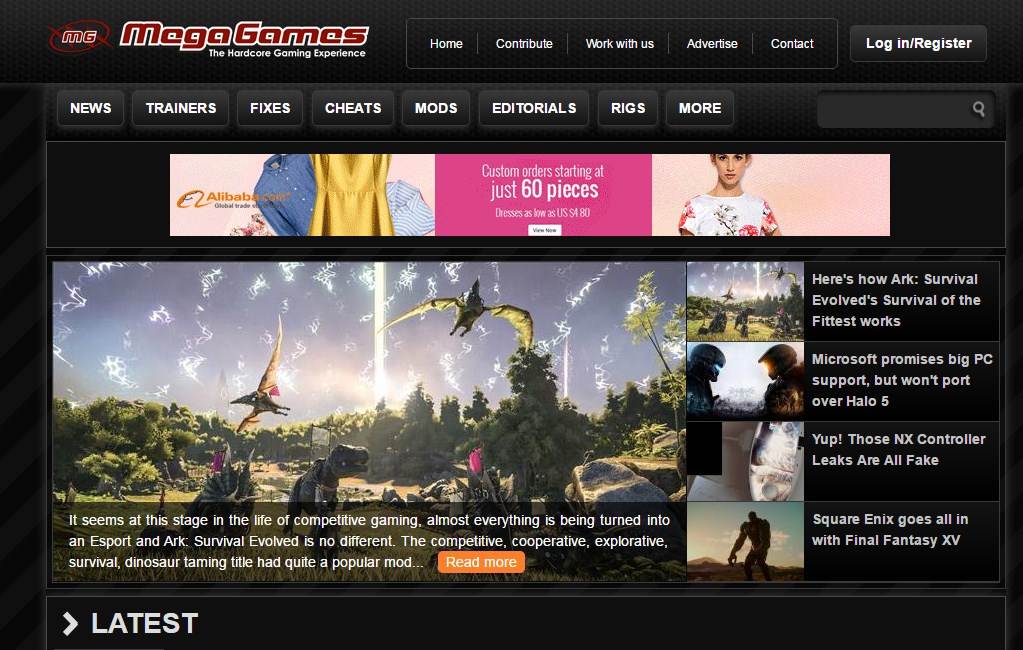This screenshot has width=1023, height=650.
Task: Click the MegaGames wordmark logo
Action: tap(244, 39)
